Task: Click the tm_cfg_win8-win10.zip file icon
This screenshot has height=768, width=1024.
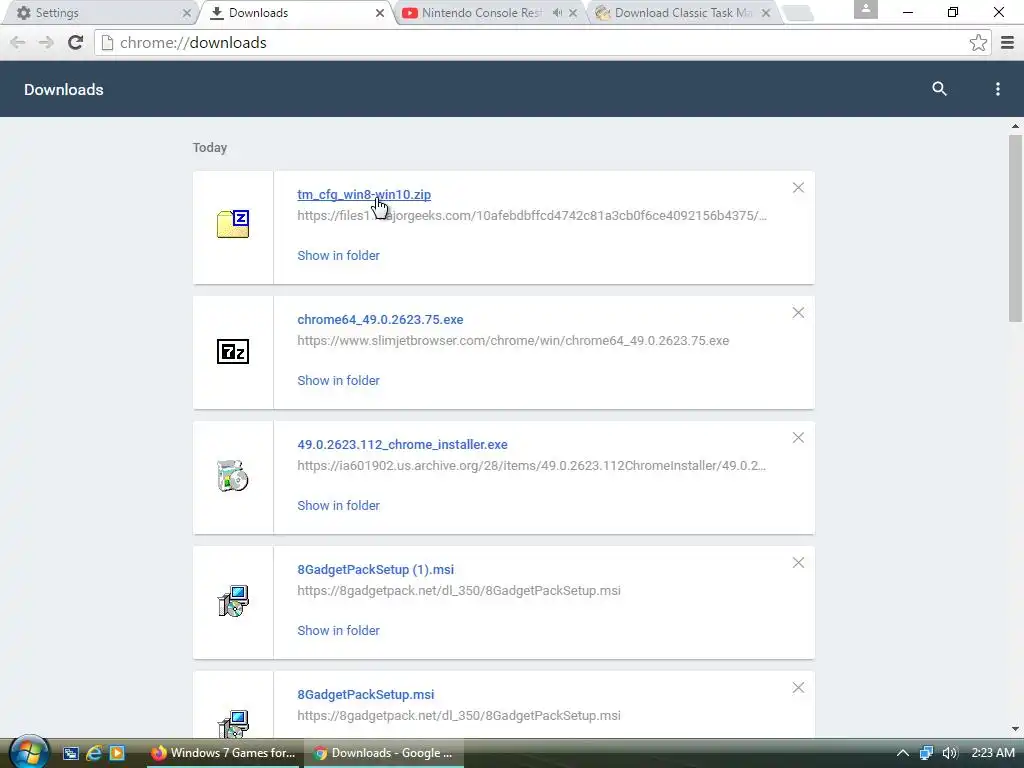Action: tap(233, 224)
